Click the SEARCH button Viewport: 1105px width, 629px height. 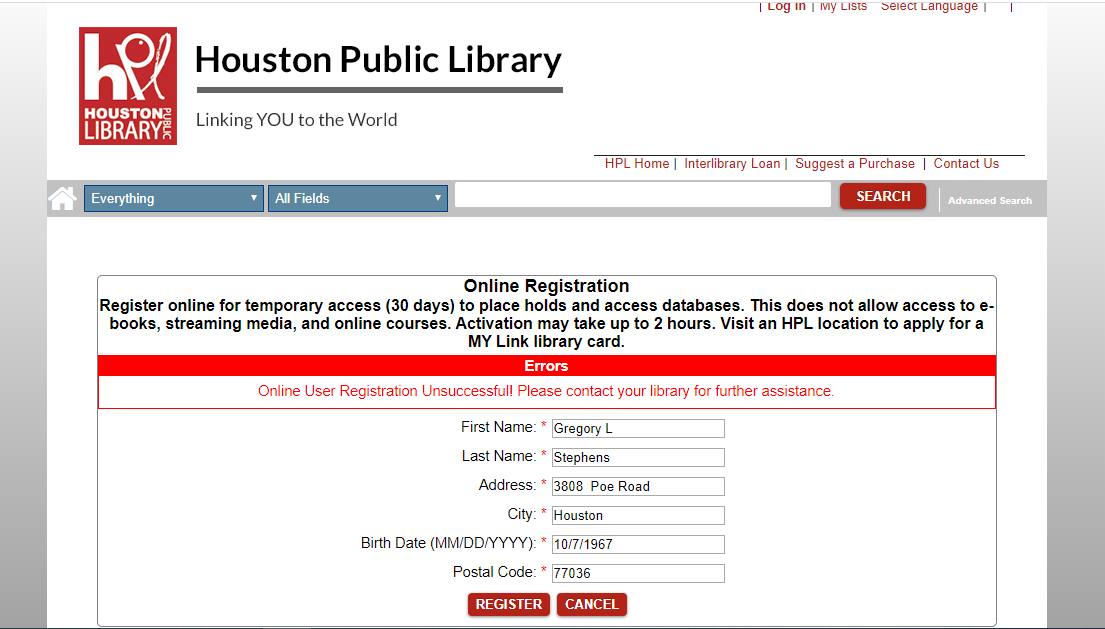(882, 196)
